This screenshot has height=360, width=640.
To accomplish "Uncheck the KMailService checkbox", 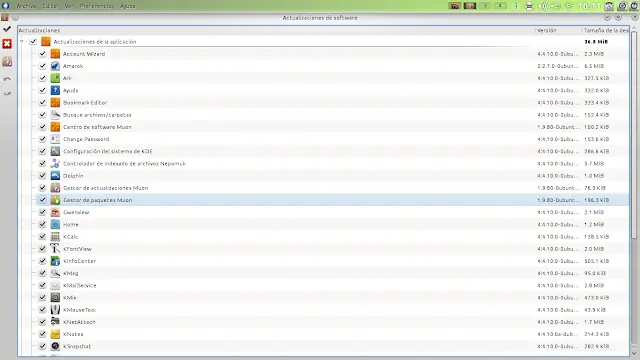I will 42,285.
